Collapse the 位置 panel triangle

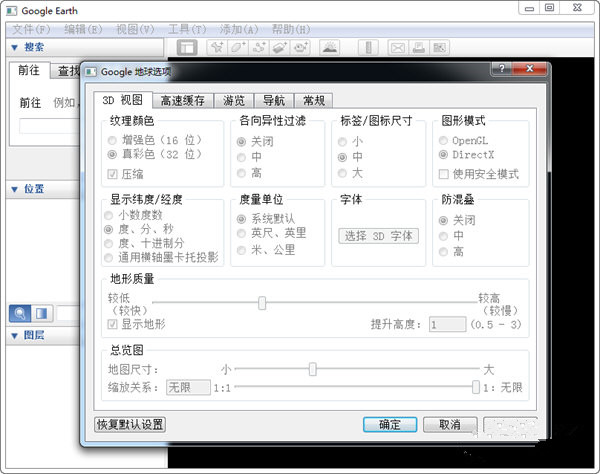click(x=15, y=189)
